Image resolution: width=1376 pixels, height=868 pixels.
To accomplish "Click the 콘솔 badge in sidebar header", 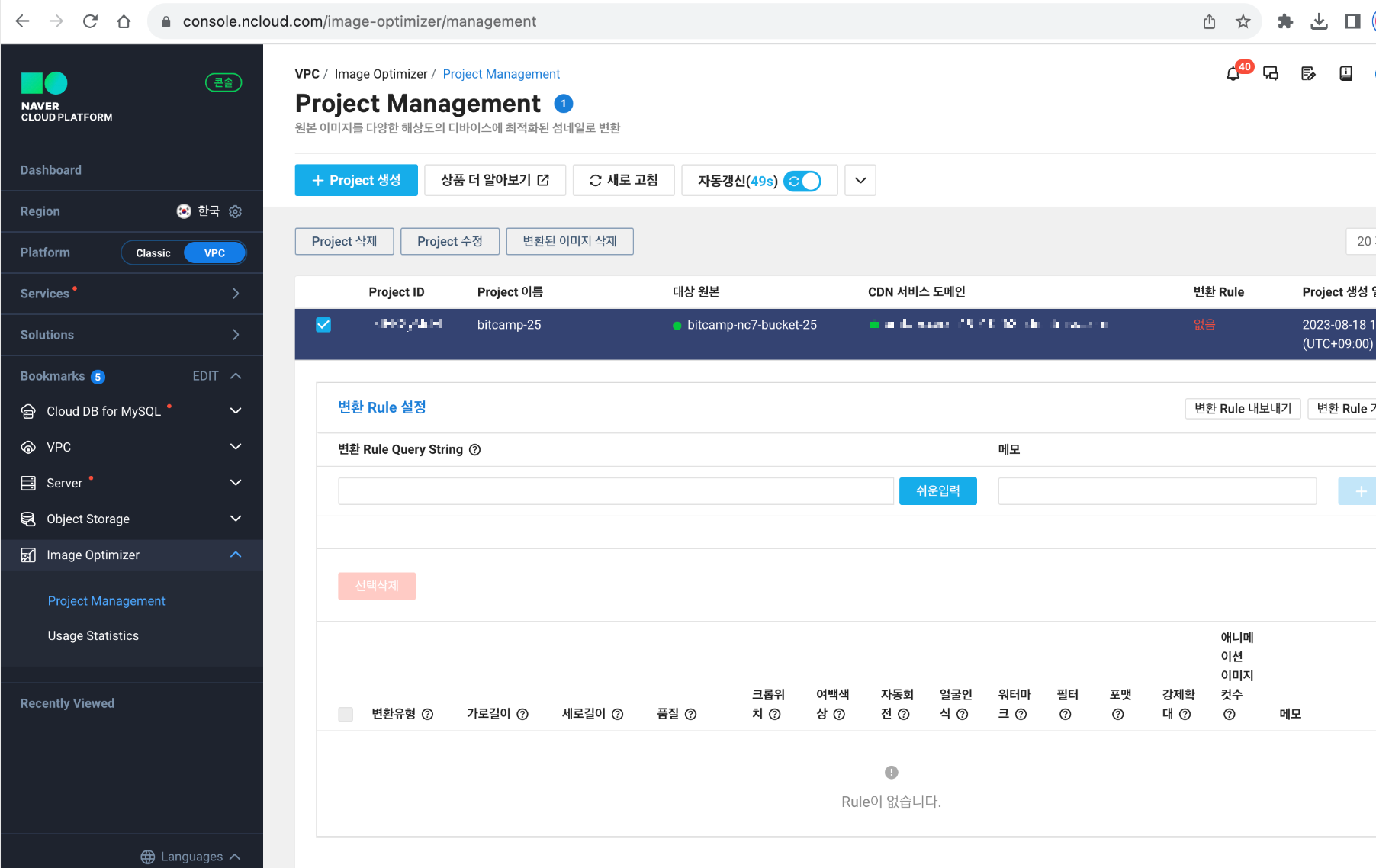I will (223, 82).
